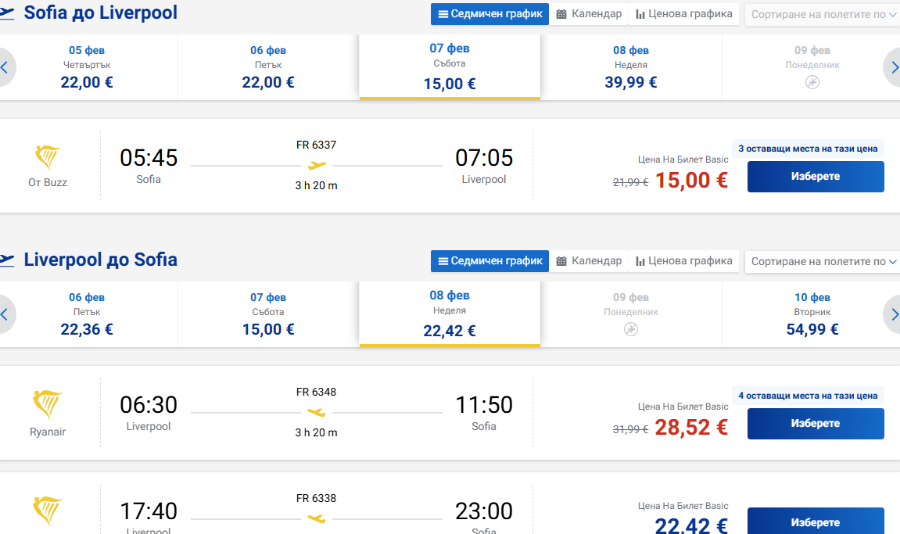Show previous dates for Liverpool to Sofia
The image size is (900, 534).
point(6,315)
